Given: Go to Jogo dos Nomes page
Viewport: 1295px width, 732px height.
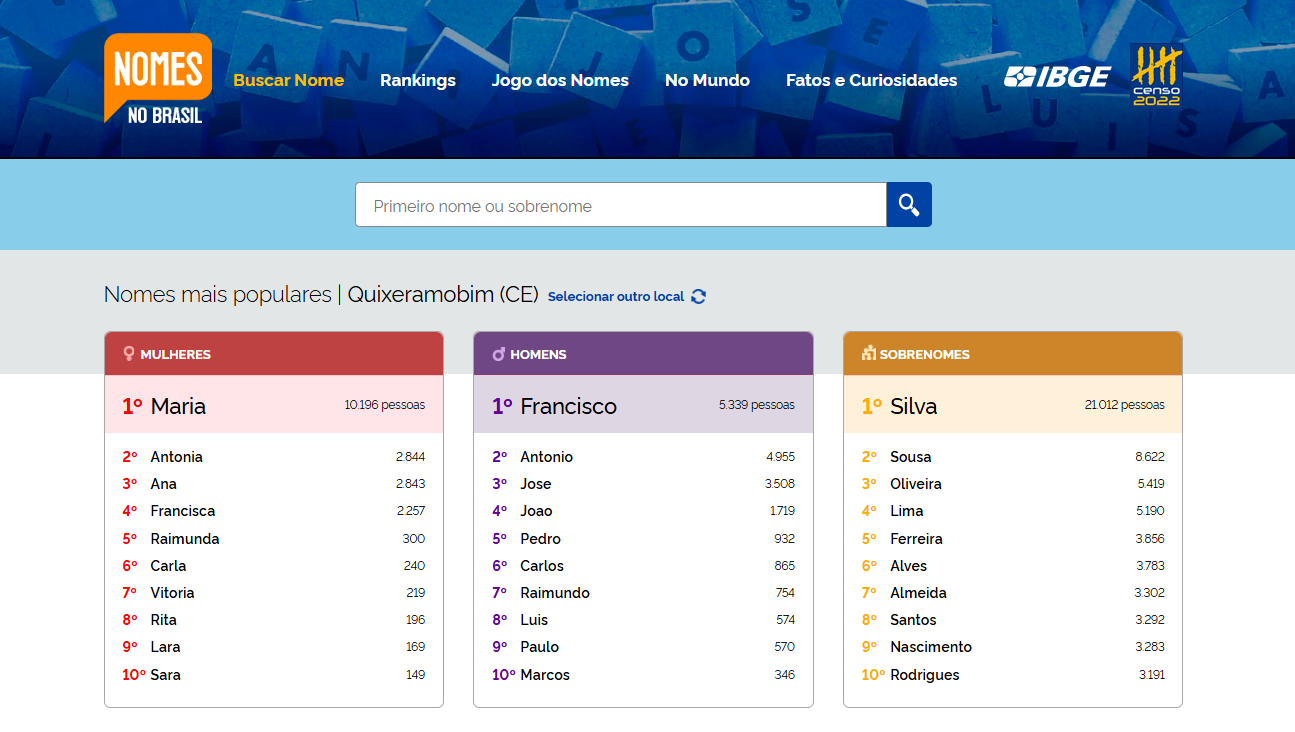Looking at the screenshot, I should coord(560,80).
